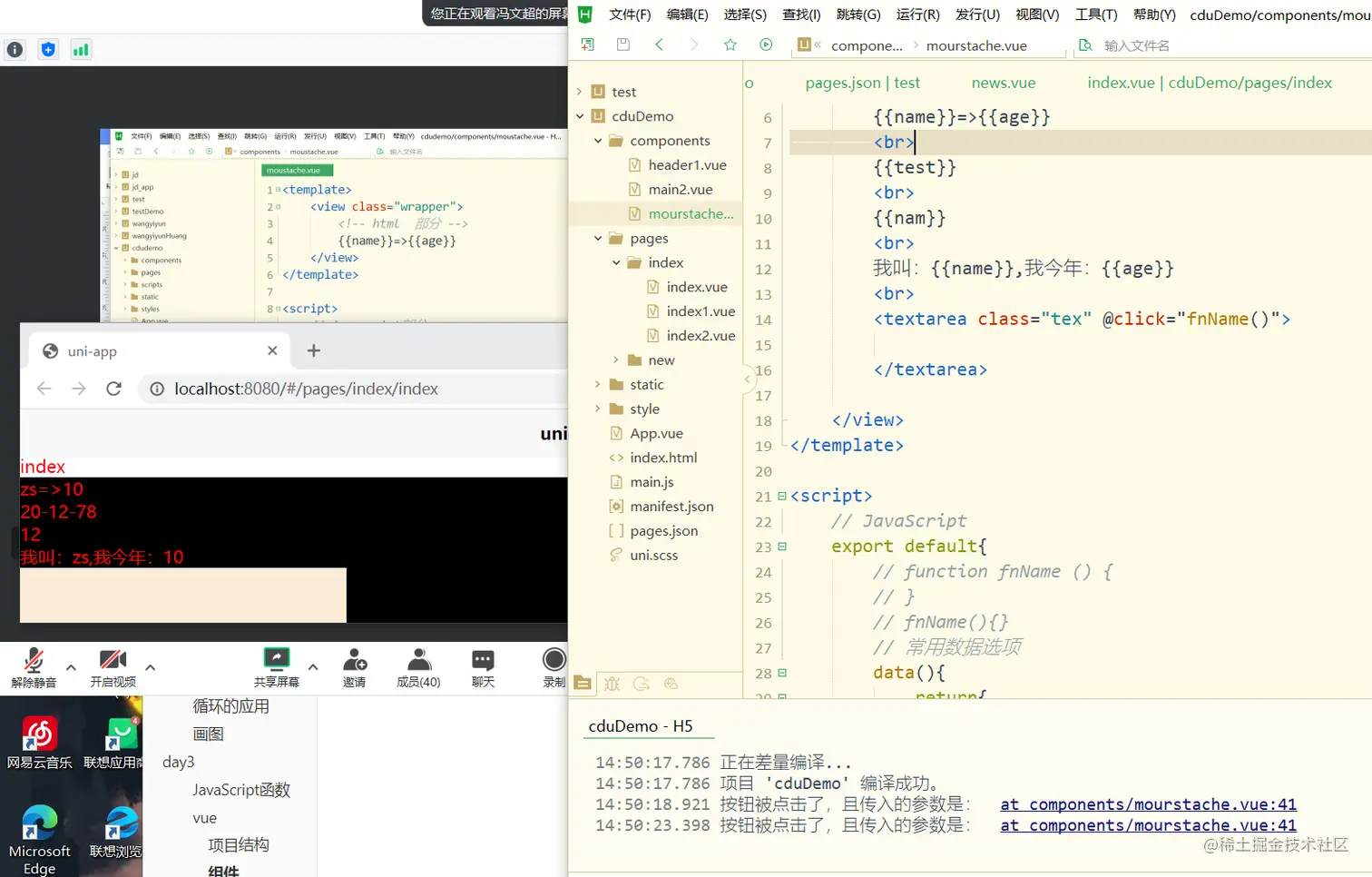Screen dimensions: 1372x877
Task: Switch to index.vue | cduDemo/pages/index tab
Action: [1210, 83]
